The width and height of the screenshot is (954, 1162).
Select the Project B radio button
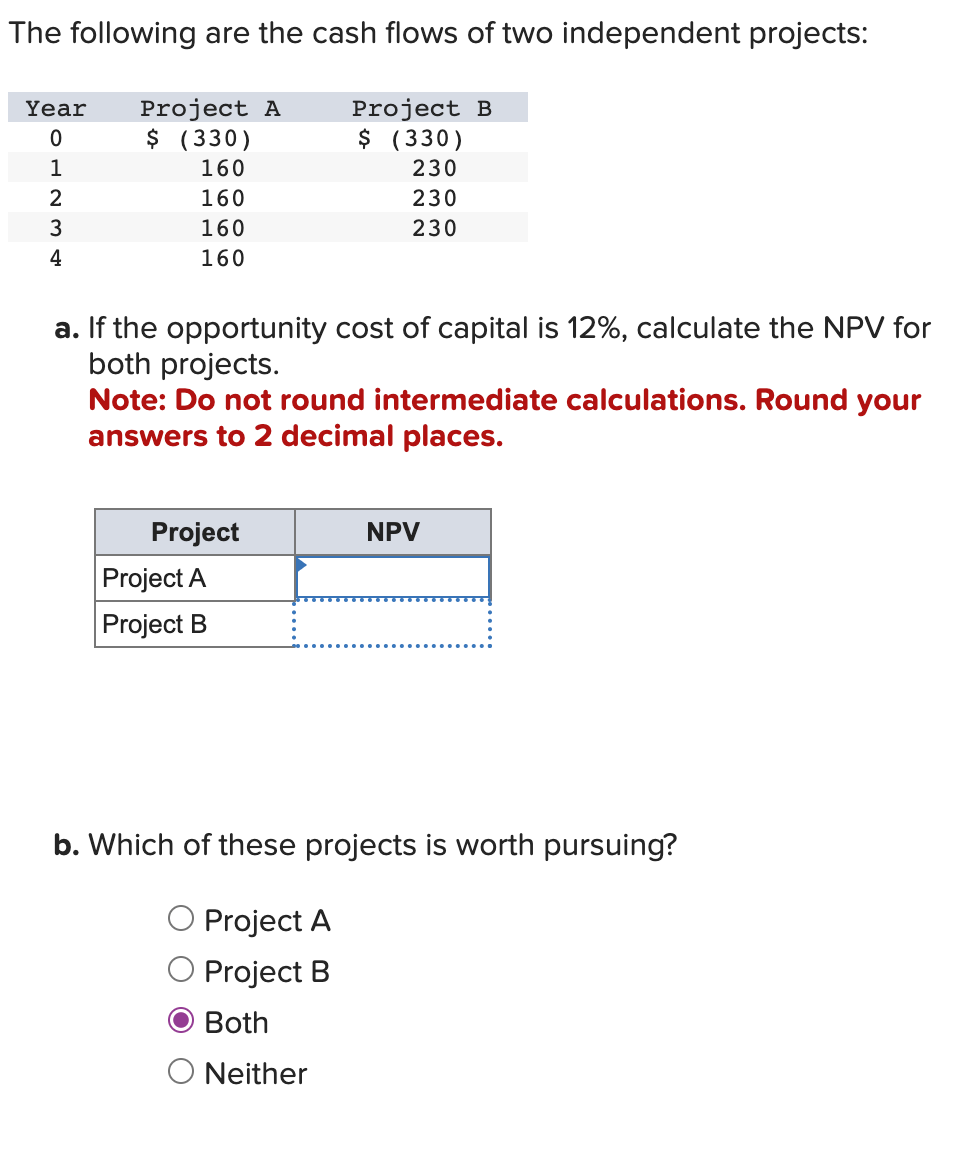point(182,970)
